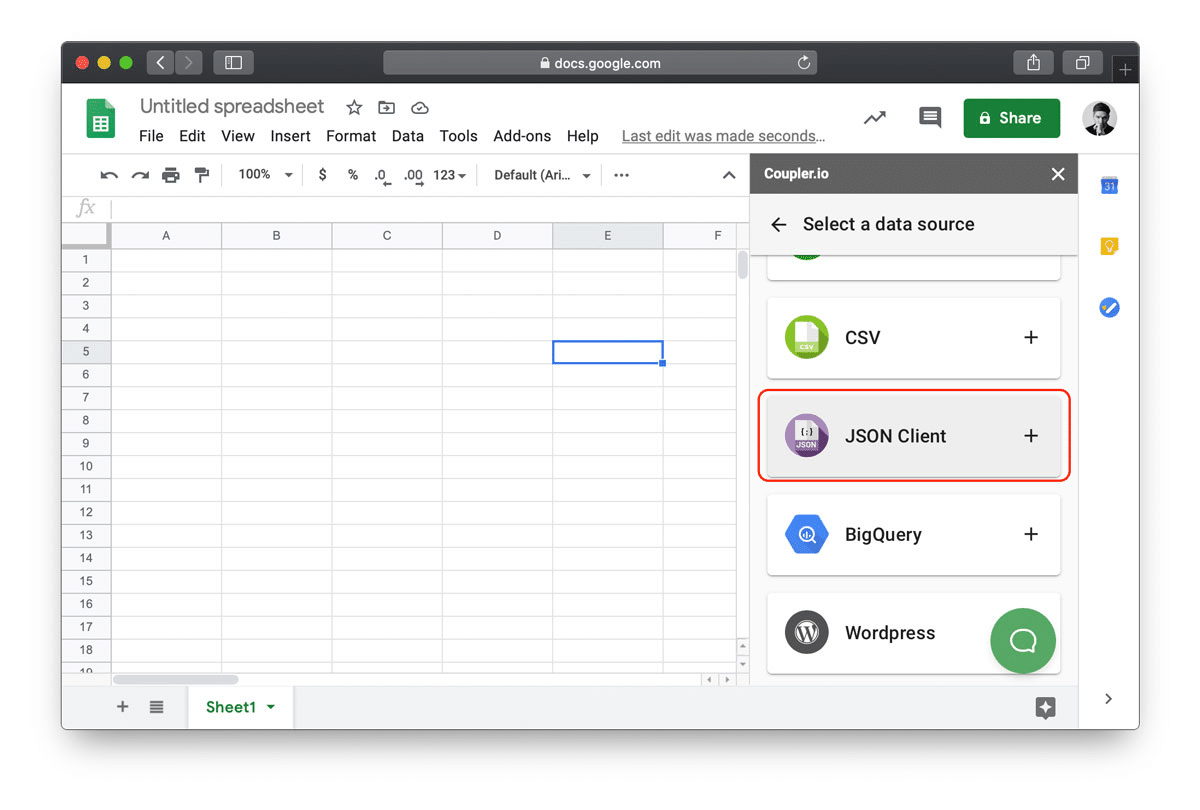
Task: Add a new sheet with plus
Action: point(123,707)
